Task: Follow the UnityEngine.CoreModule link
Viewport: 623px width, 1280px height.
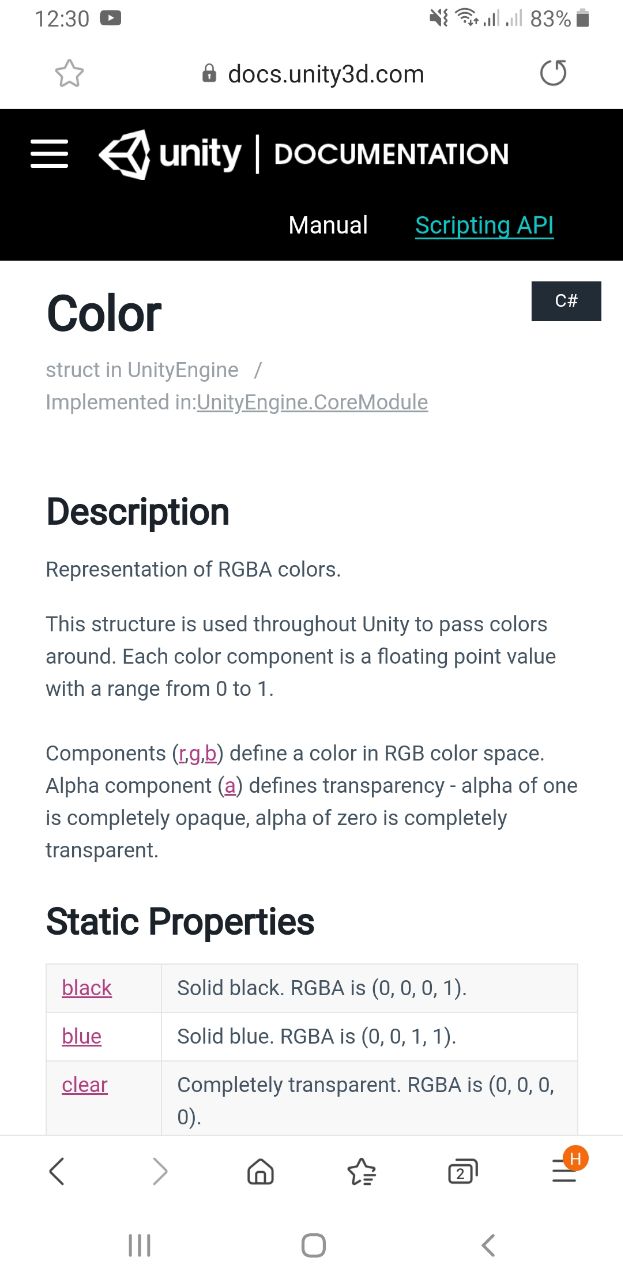Action: pyautogui.click(x=312, y=402)
